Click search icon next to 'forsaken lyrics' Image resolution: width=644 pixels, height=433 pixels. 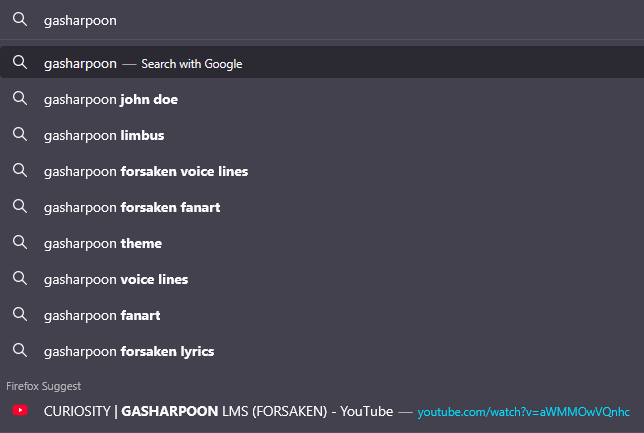click(x=20, y=351)
